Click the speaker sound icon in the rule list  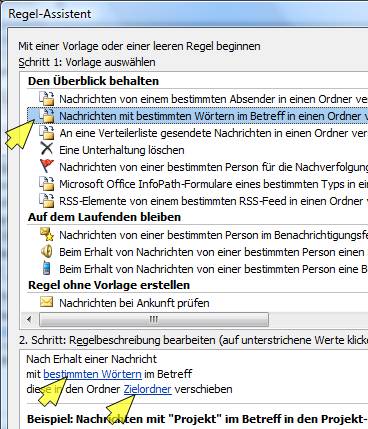pos(47,252)
